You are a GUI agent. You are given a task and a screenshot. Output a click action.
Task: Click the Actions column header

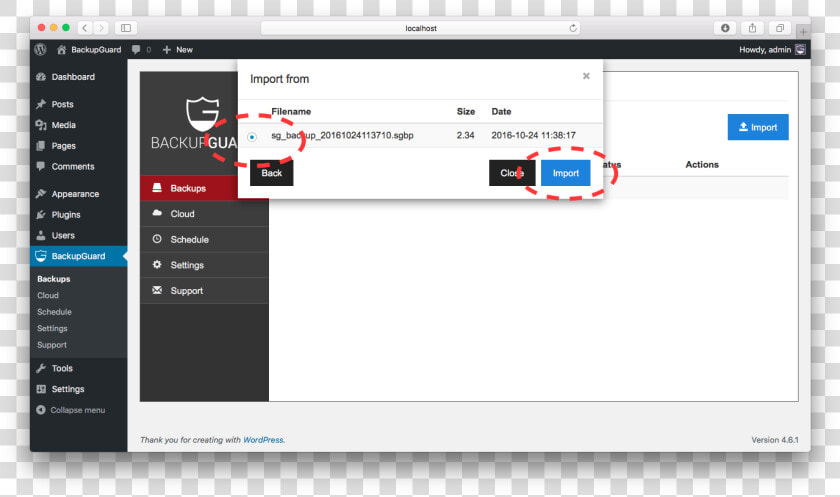[702, 164]
